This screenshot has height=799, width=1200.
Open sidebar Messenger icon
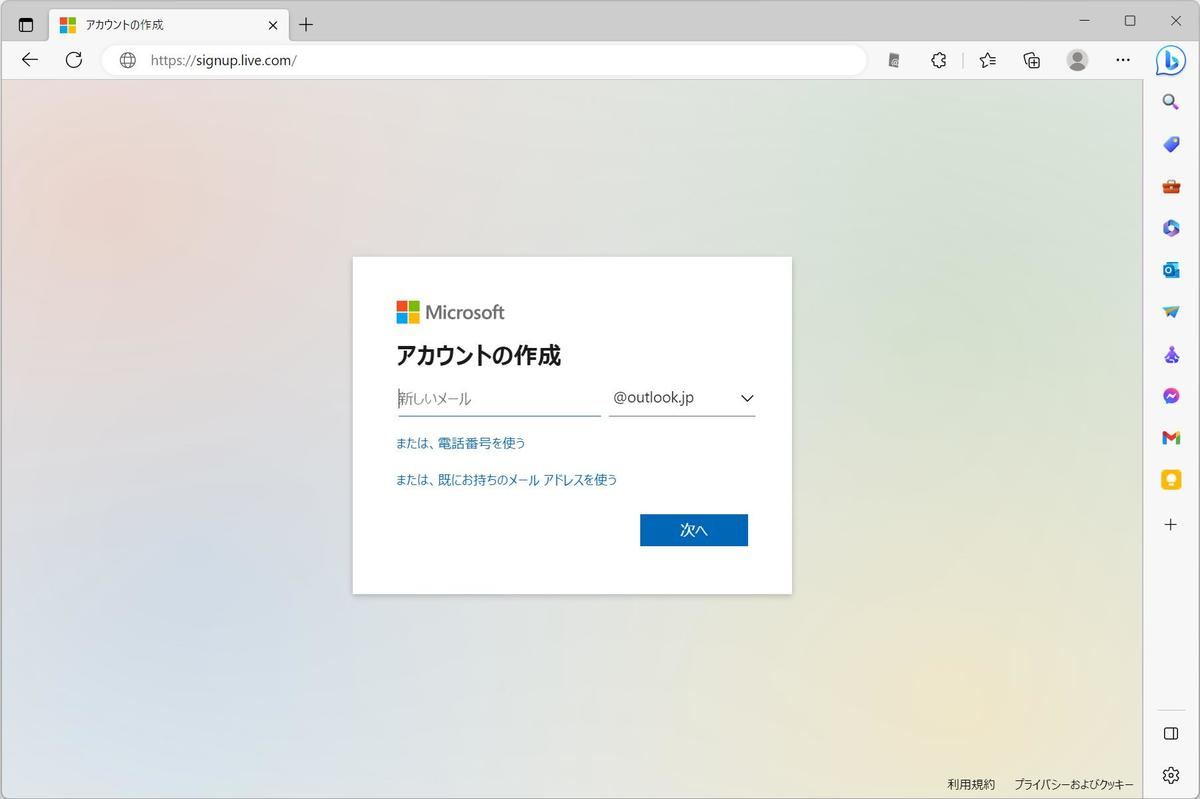[x=1171, y=396]
